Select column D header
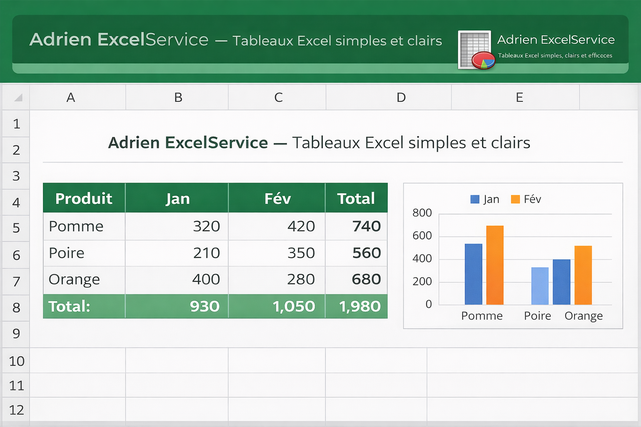Viewport: 641px width, 427px height. click(401, 97)
